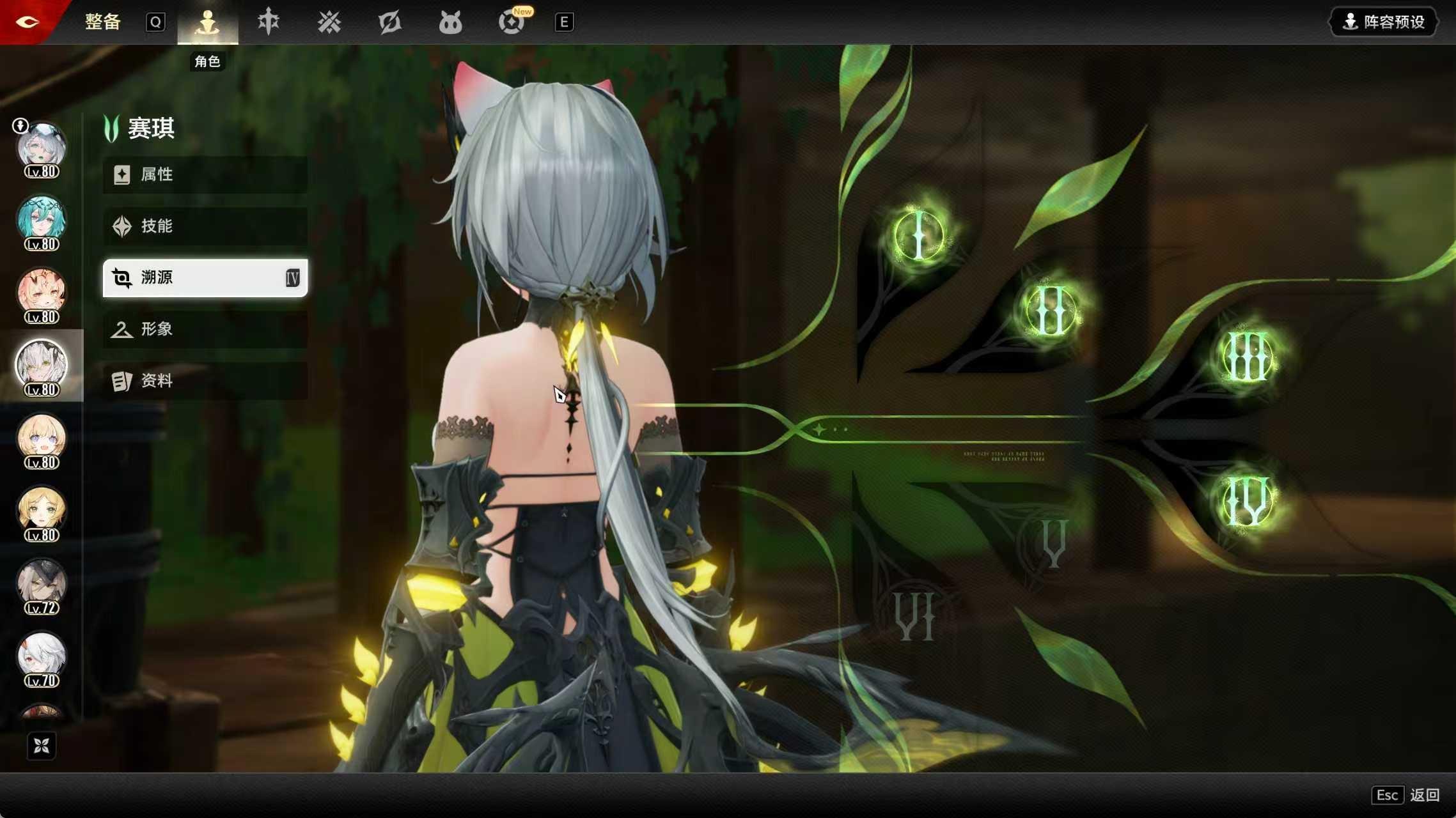1456x818 pixels.
Task: Open the 技能 skills menu
Action: pos(205,226)
